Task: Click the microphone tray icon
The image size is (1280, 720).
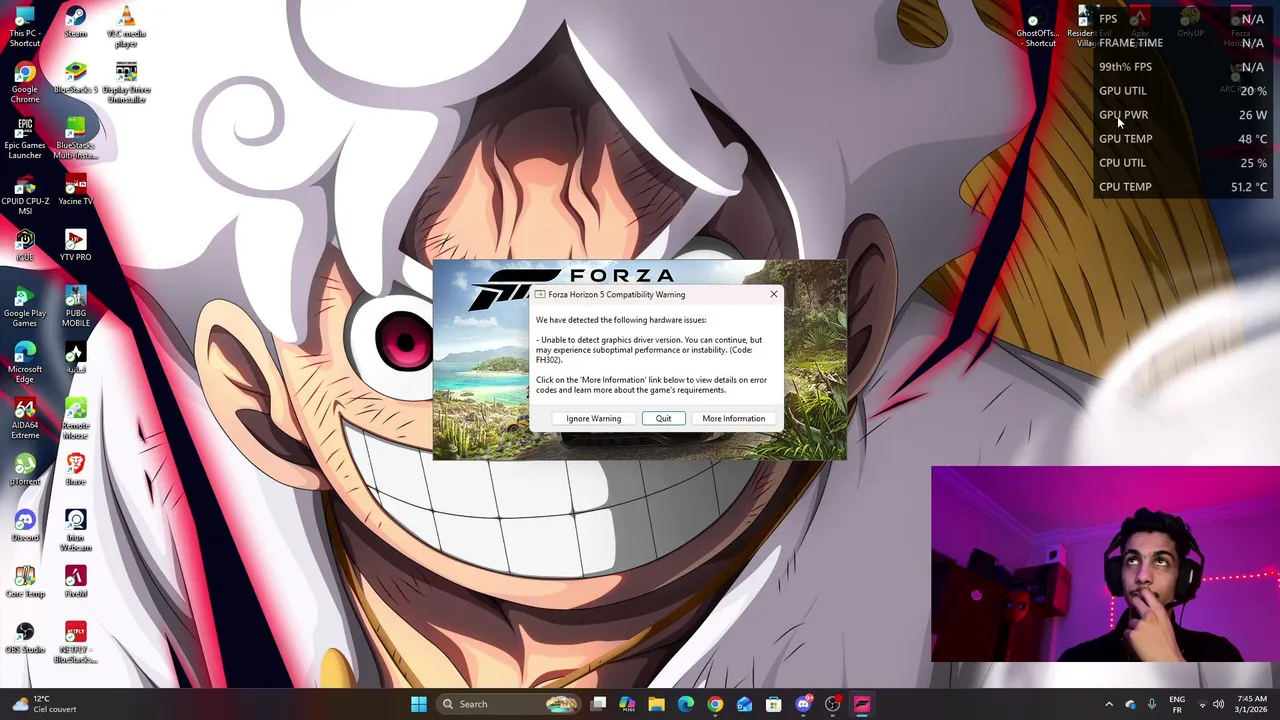Action: [1152, 704]
